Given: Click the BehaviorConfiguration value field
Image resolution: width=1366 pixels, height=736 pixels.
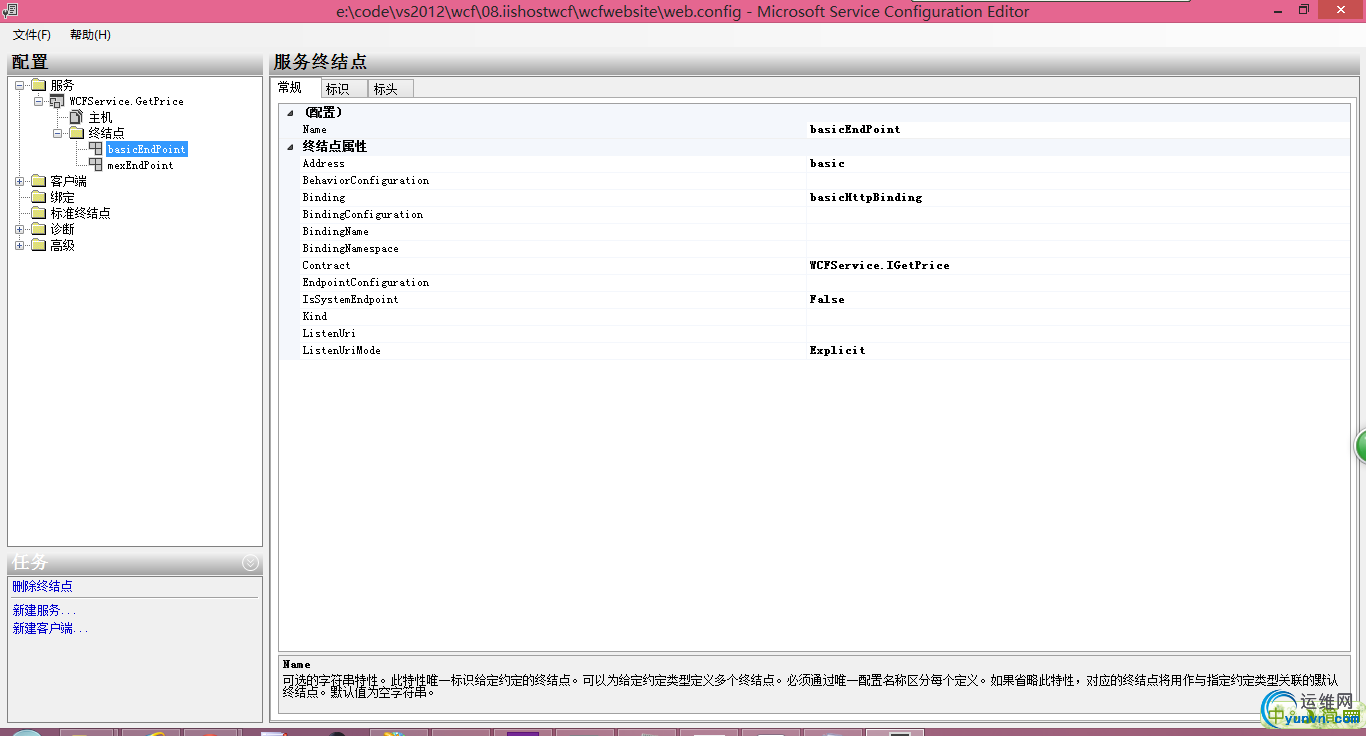Looking at the screenshot, I should (1078, 180).
